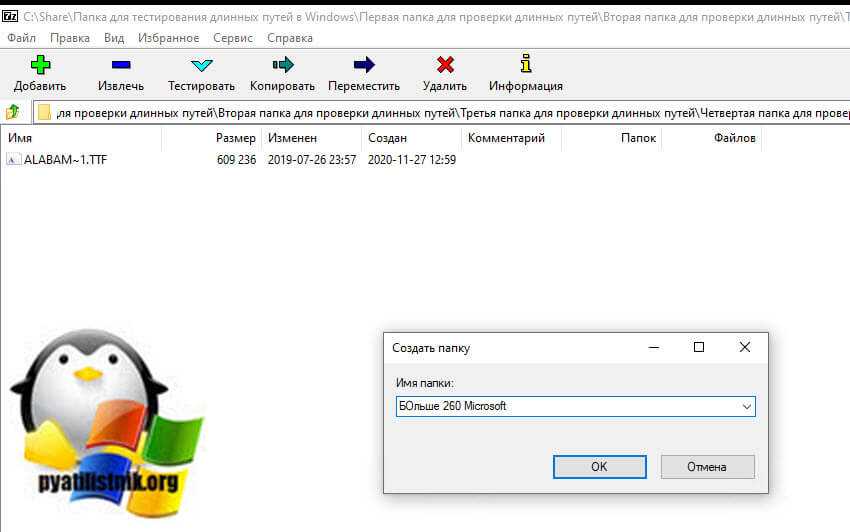Open the Избранное menu

(168, 38)
